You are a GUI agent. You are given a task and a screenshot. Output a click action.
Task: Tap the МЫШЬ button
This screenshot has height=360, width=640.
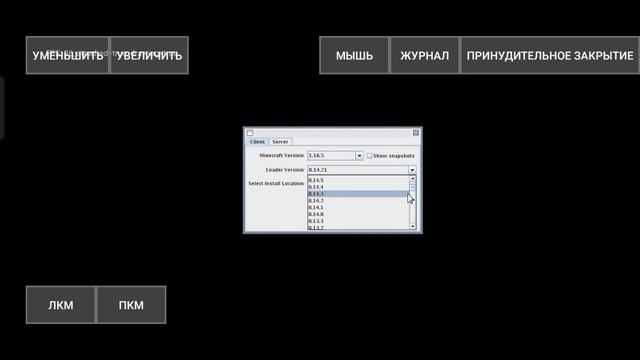click(x=354, y=56)
